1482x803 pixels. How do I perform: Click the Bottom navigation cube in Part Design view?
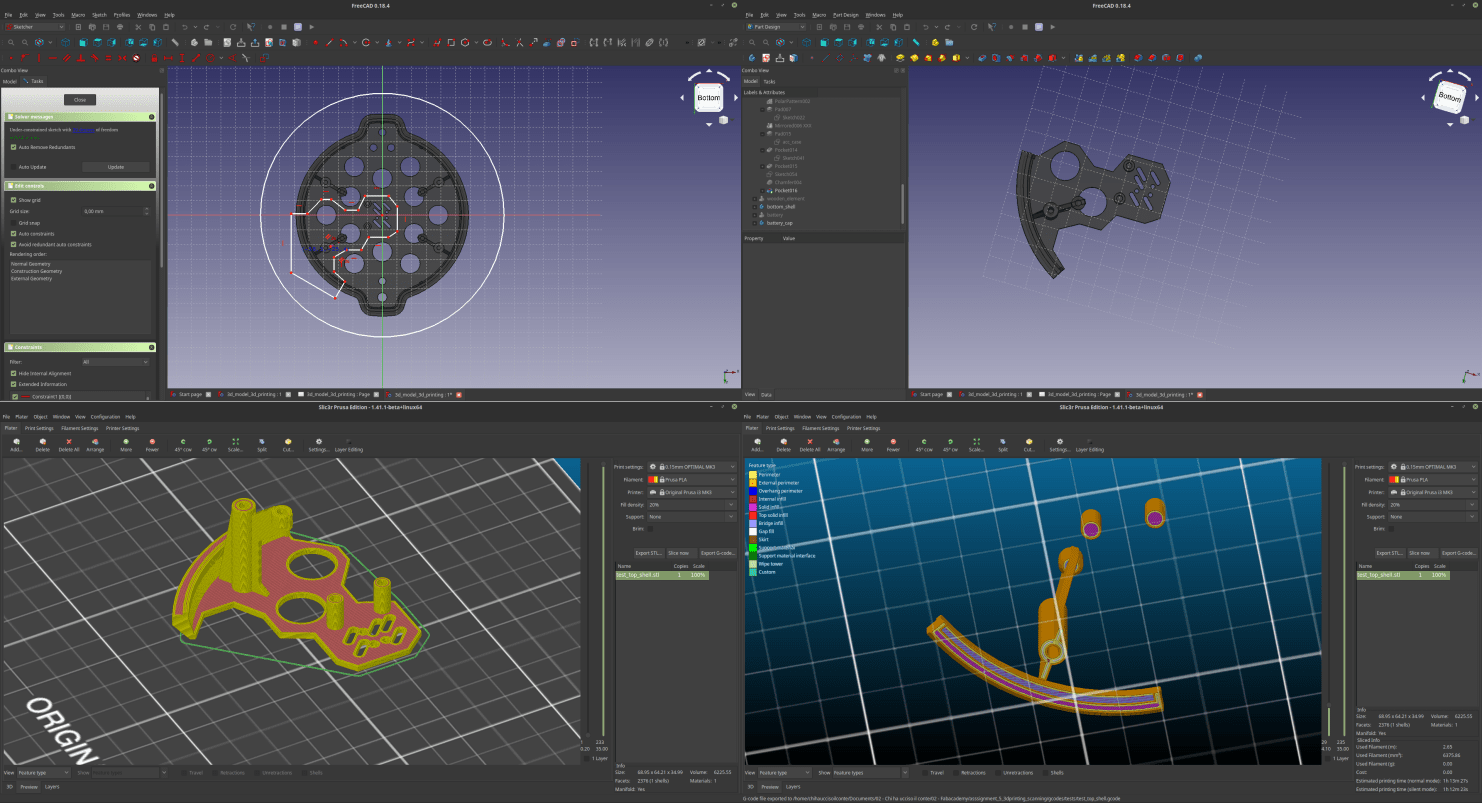click(1449, 97)
